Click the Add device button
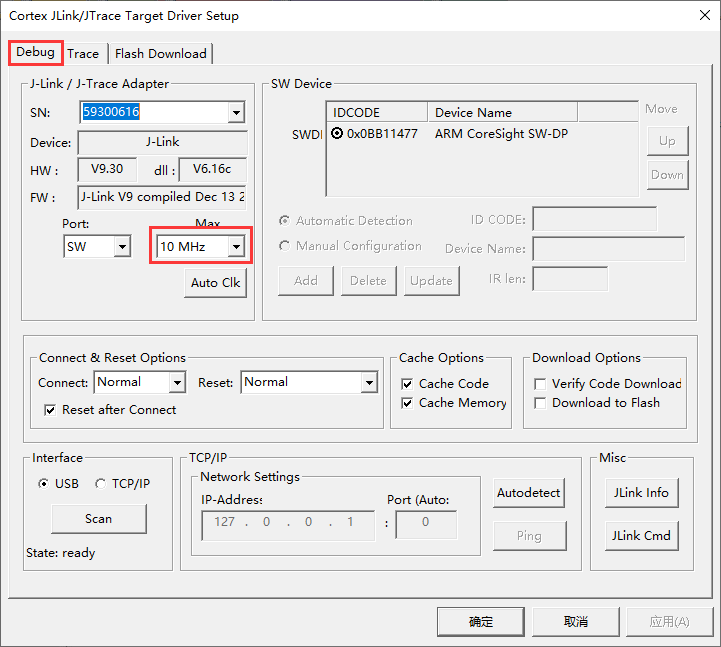Screen dimensions: 721x647 point(306,281)
